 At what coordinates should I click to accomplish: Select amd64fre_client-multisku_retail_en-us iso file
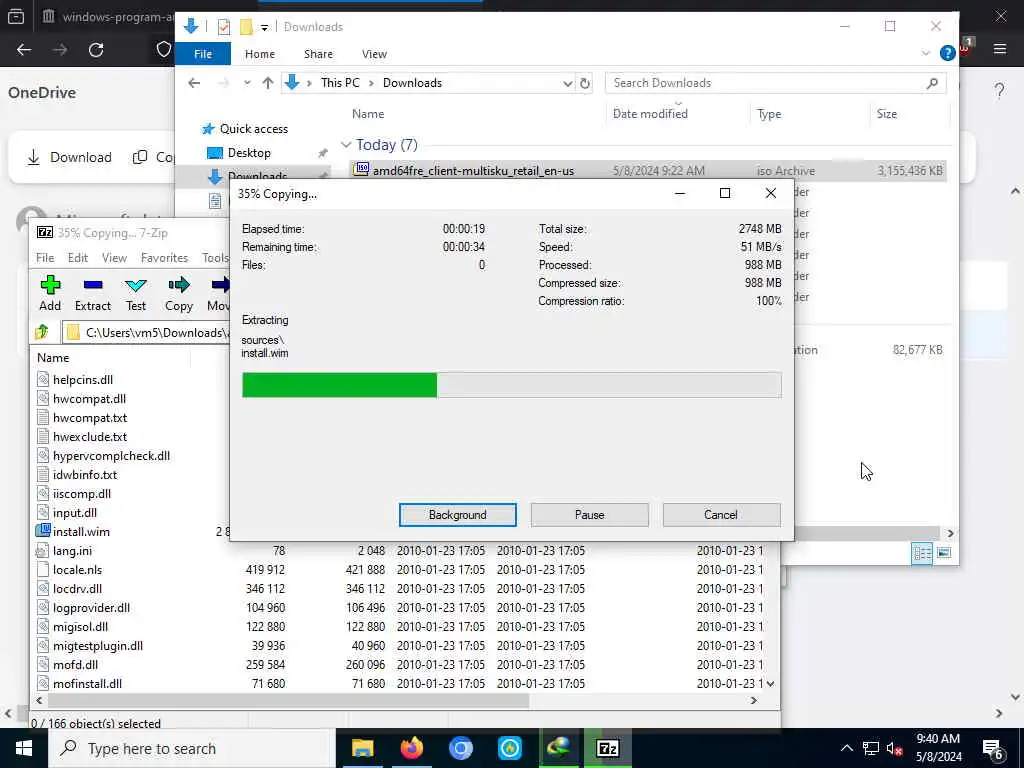pos(648,170)
